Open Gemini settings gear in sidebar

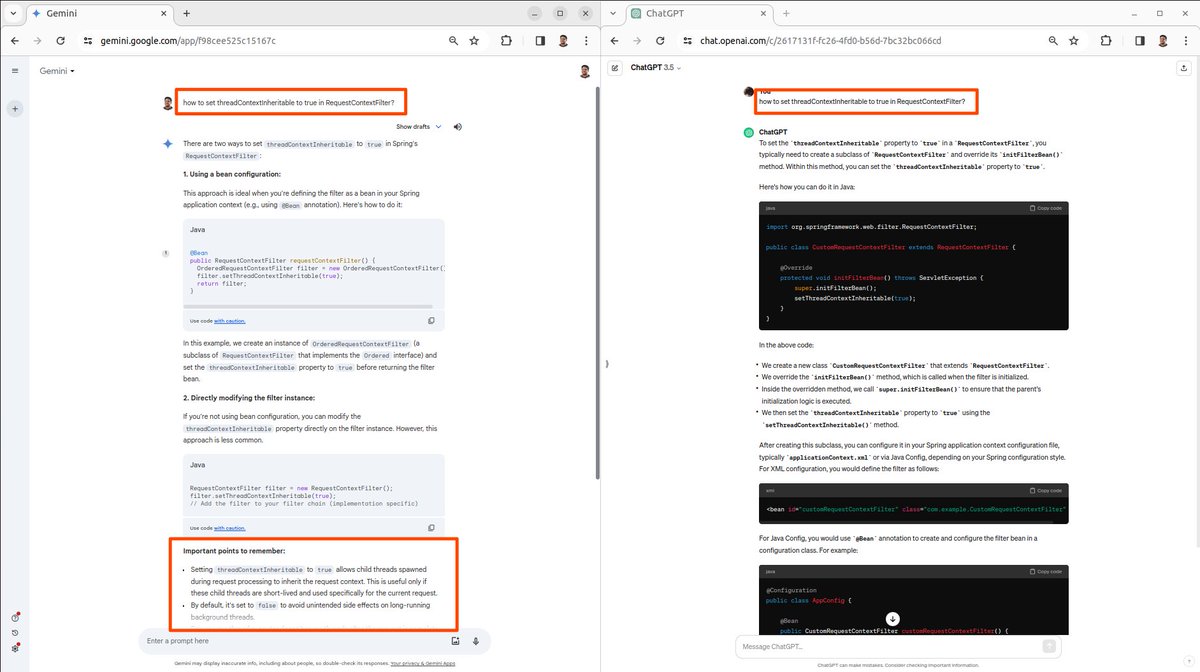point(15,647)
